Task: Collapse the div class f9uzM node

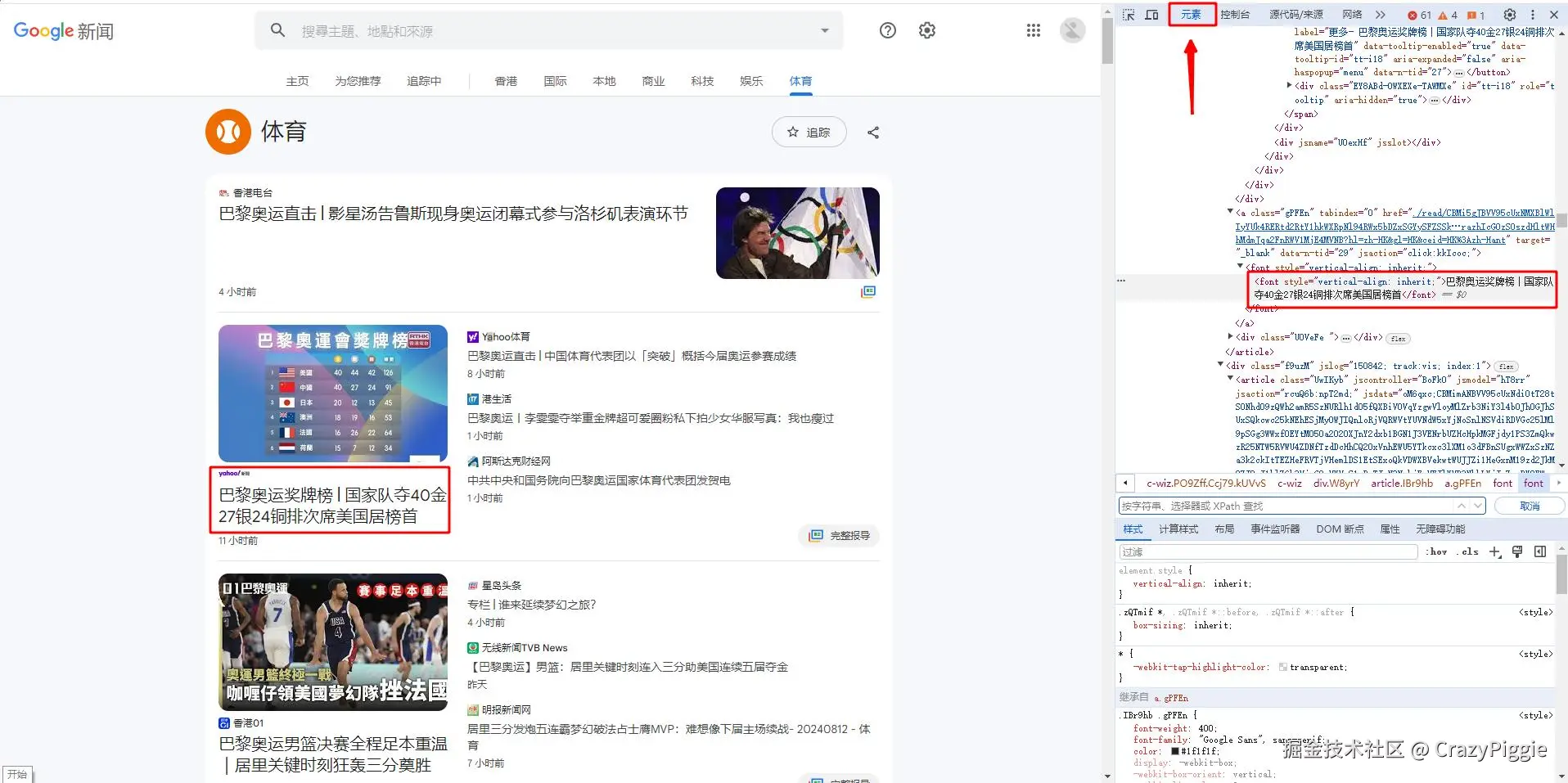Action: point(1220,365)
